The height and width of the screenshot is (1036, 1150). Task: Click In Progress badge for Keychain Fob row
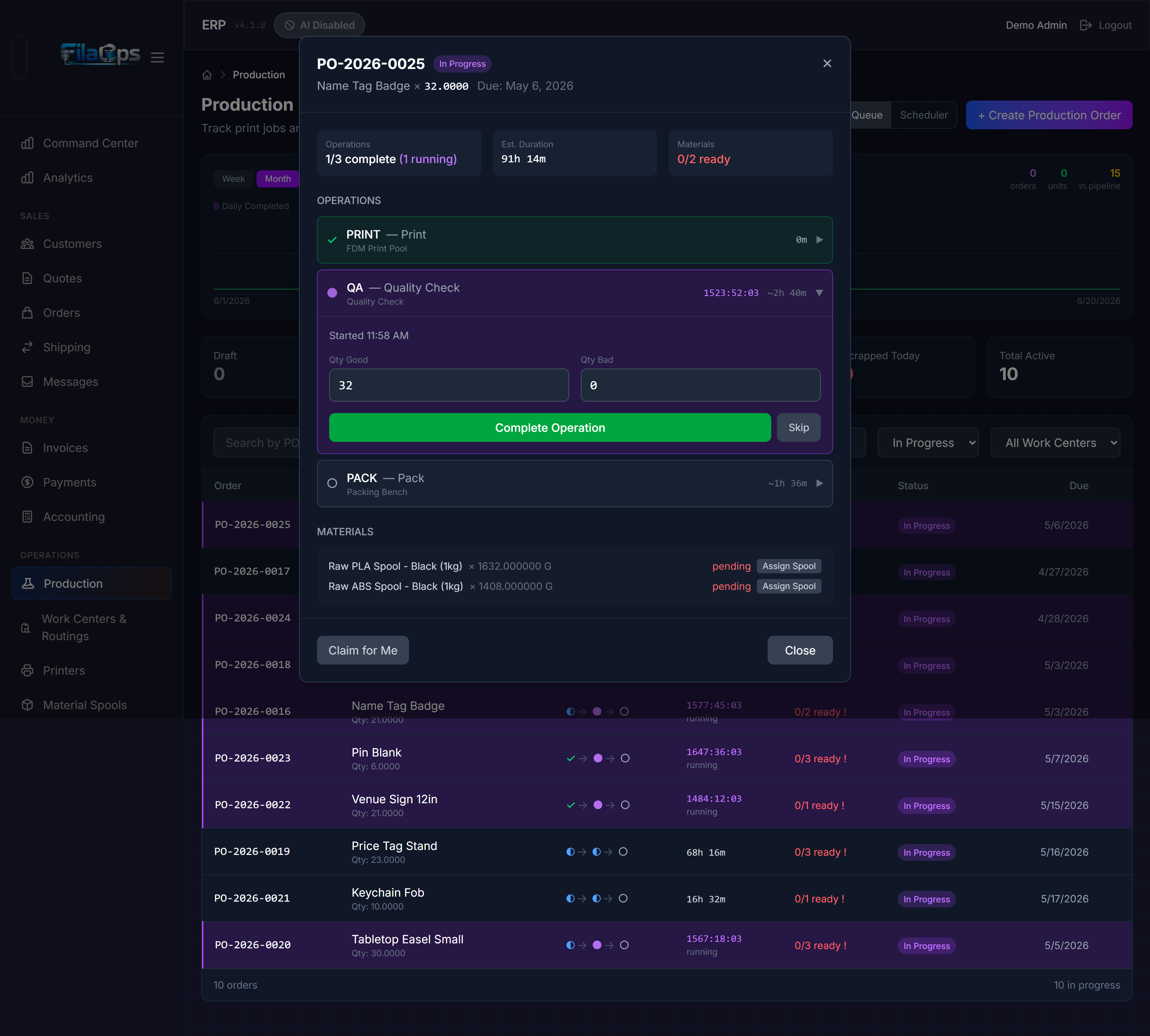tap(926, 899)
